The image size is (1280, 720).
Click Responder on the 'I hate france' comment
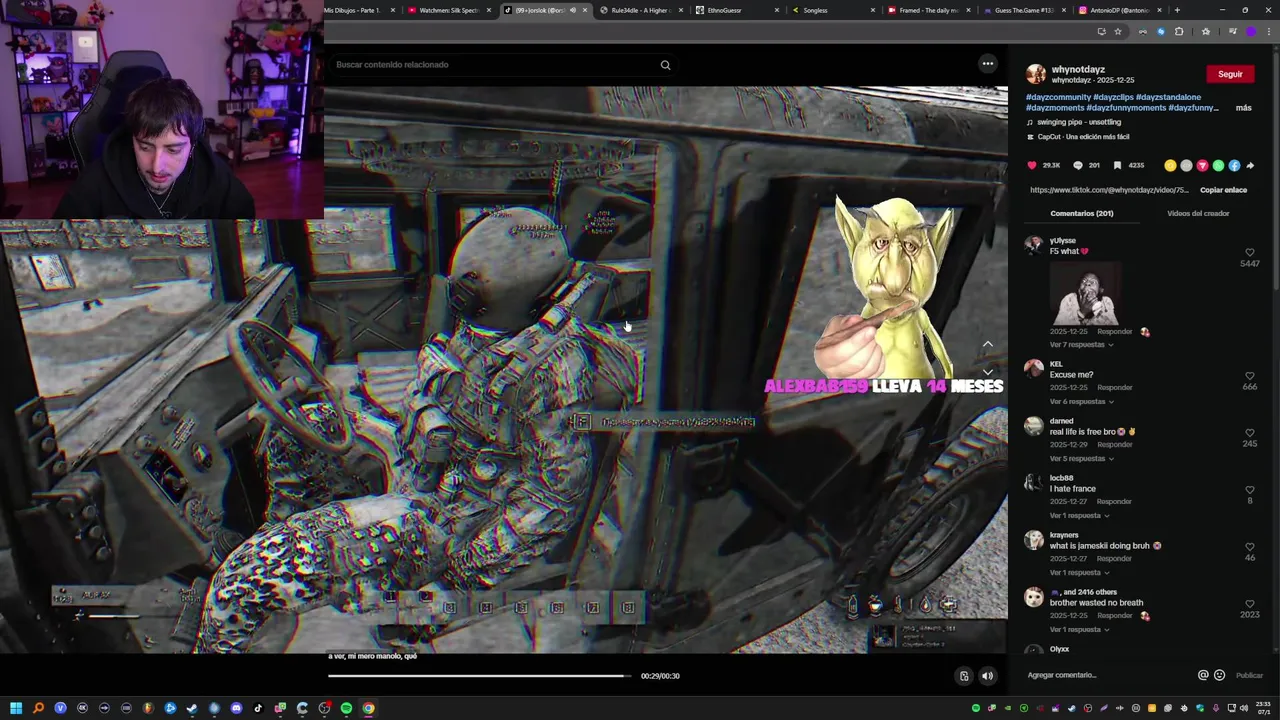point(1115,502)
